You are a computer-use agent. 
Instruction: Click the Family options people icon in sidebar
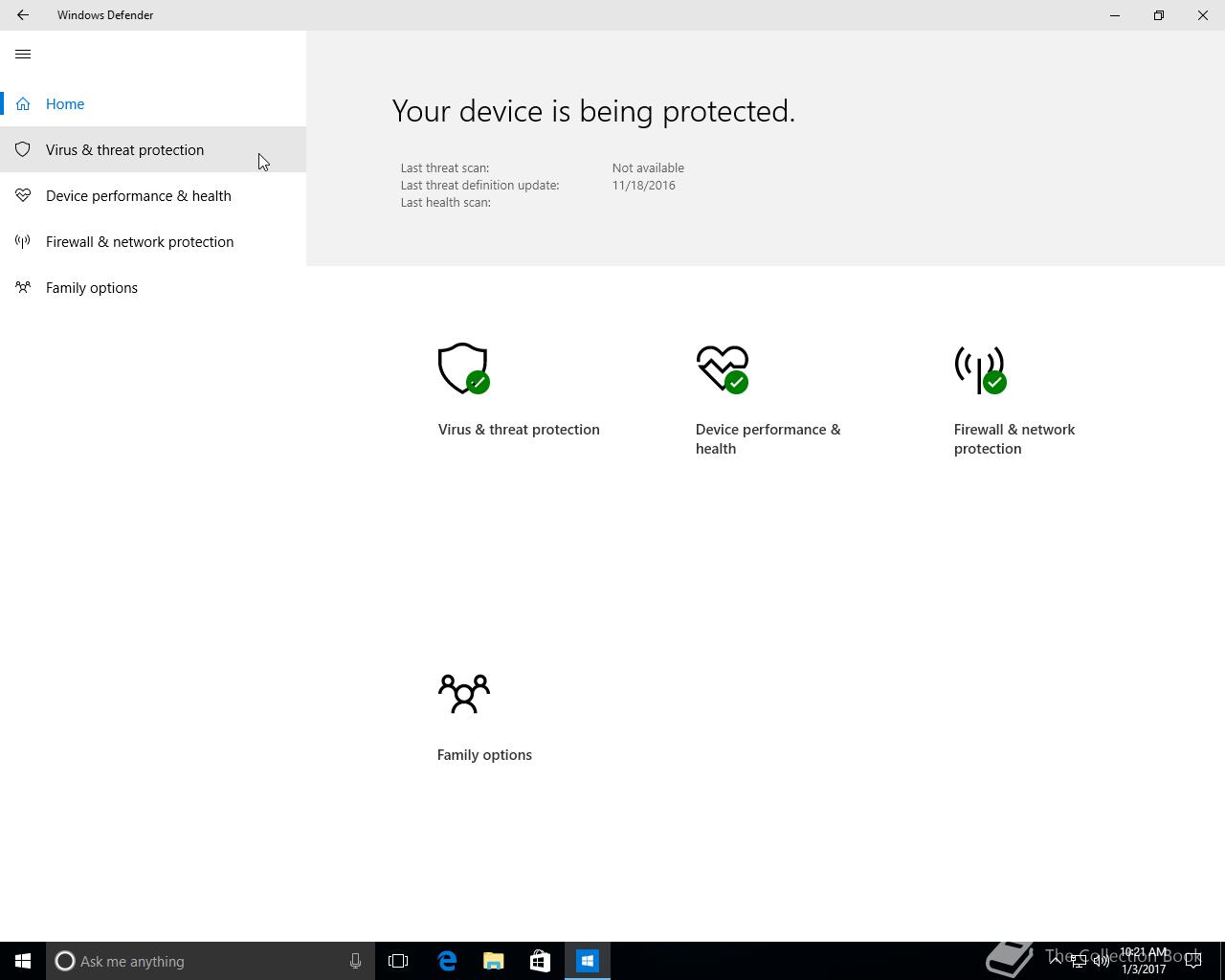click(23, 287)
